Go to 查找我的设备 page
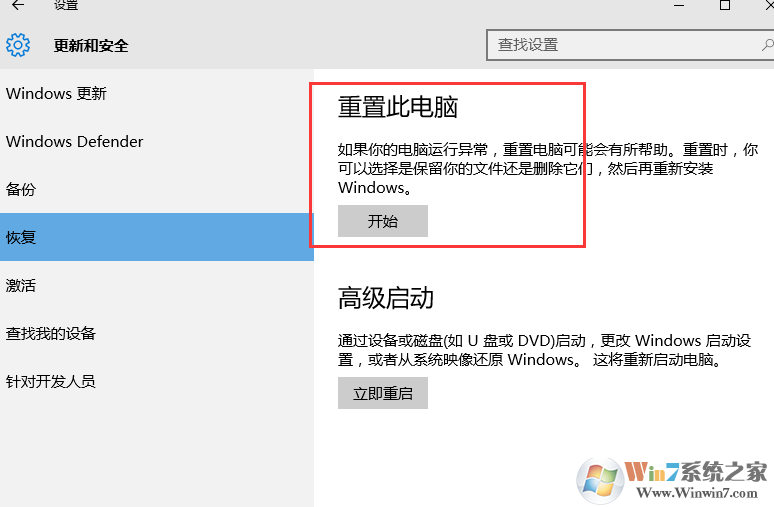The width and height of the screenshot is (774, 507). 156,333
